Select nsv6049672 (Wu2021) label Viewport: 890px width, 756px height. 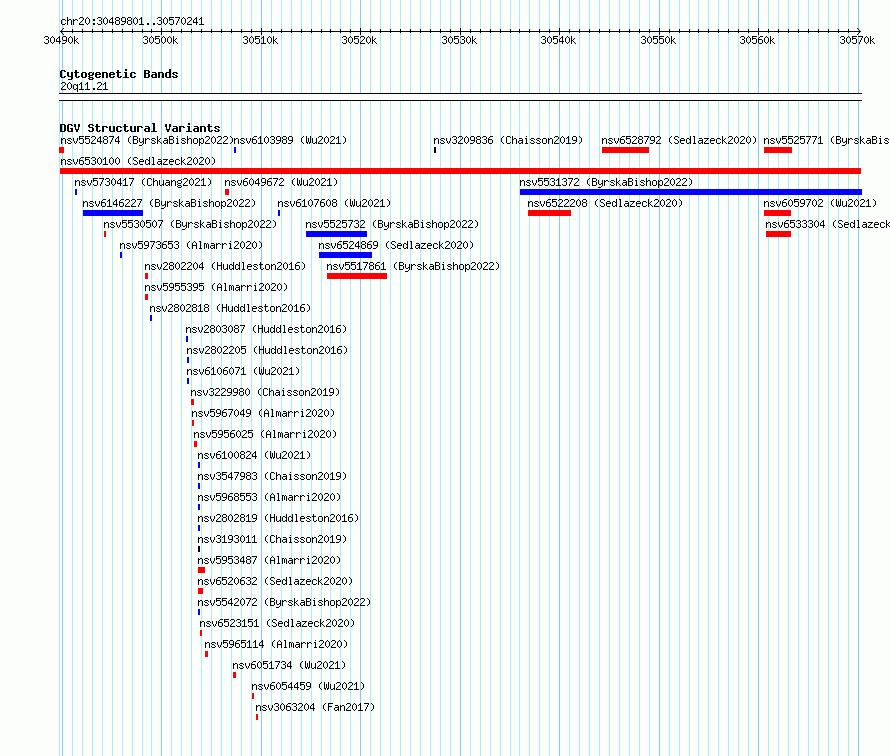pos(281,182)
